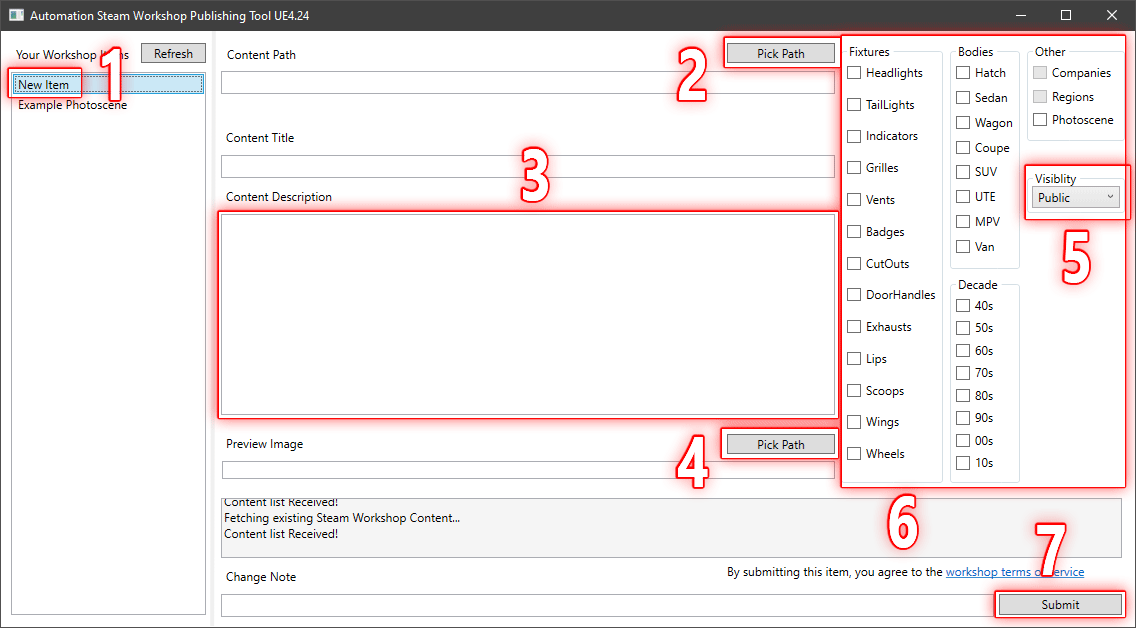The width and height of the screenshot is (1136, 628).
Task: Toggle the Grilles checkbox
Action: pos(854,167)
